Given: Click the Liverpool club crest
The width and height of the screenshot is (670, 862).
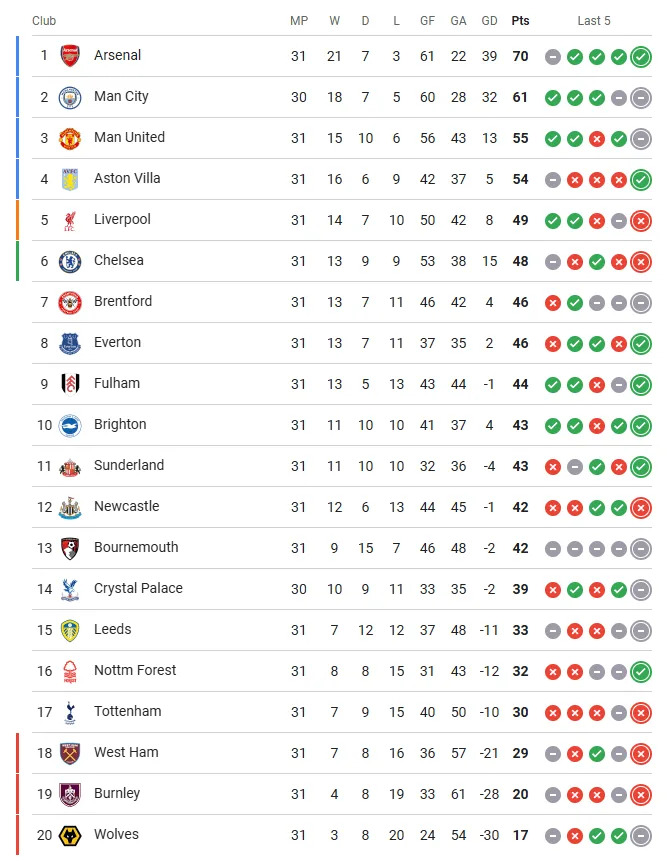Looking at the screenshot, I should click(x=69, y=220).
